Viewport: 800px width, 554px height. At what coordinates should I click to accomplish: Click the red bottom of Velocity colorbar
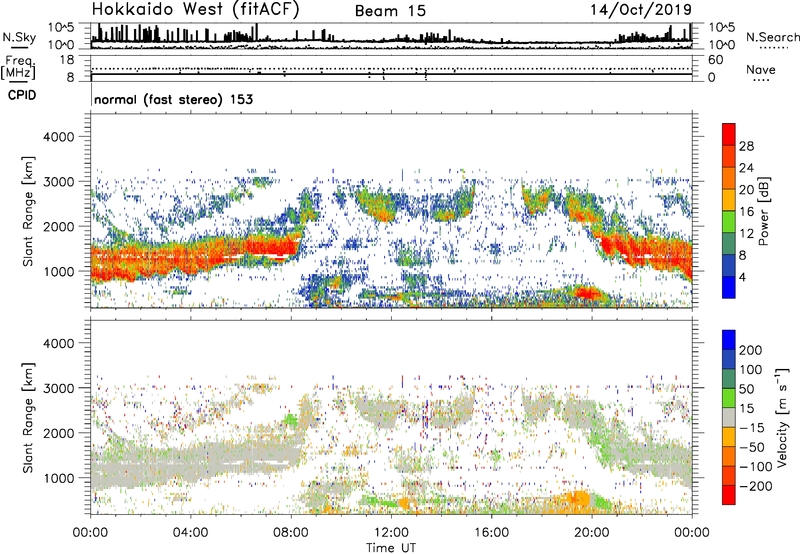pos(729,495)
